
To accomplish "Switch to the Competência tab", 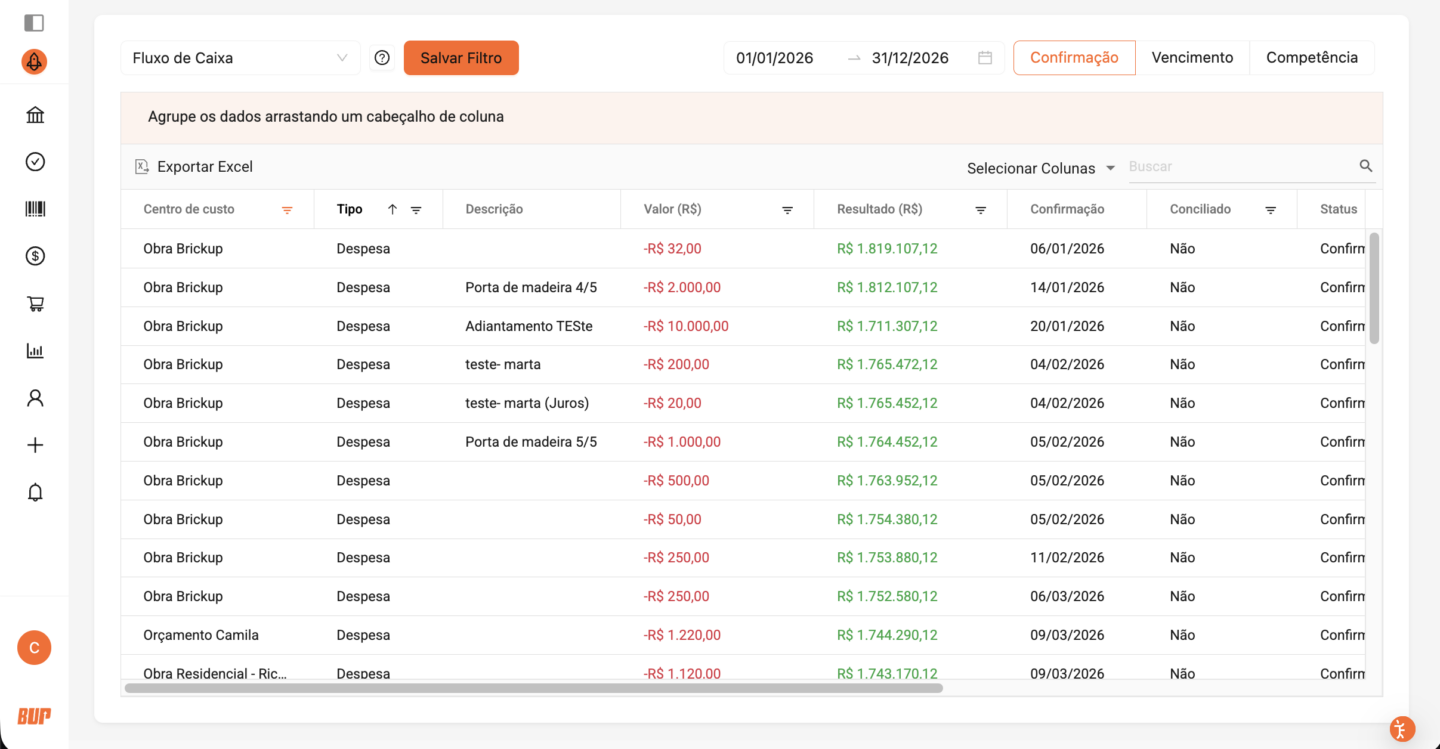I will [x=1312, y=57].
